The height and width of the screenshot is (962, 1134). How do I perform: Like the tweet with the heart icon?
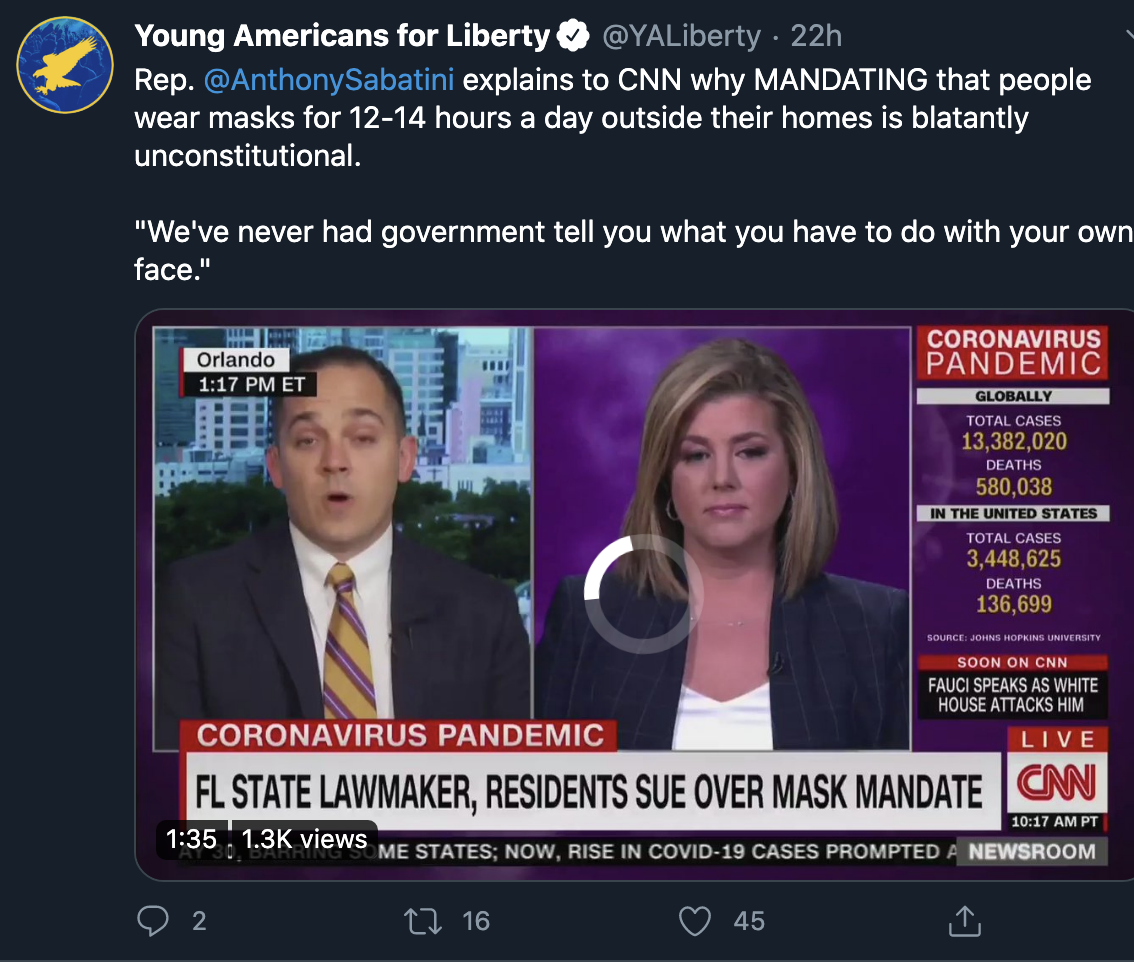click(695, 921)
